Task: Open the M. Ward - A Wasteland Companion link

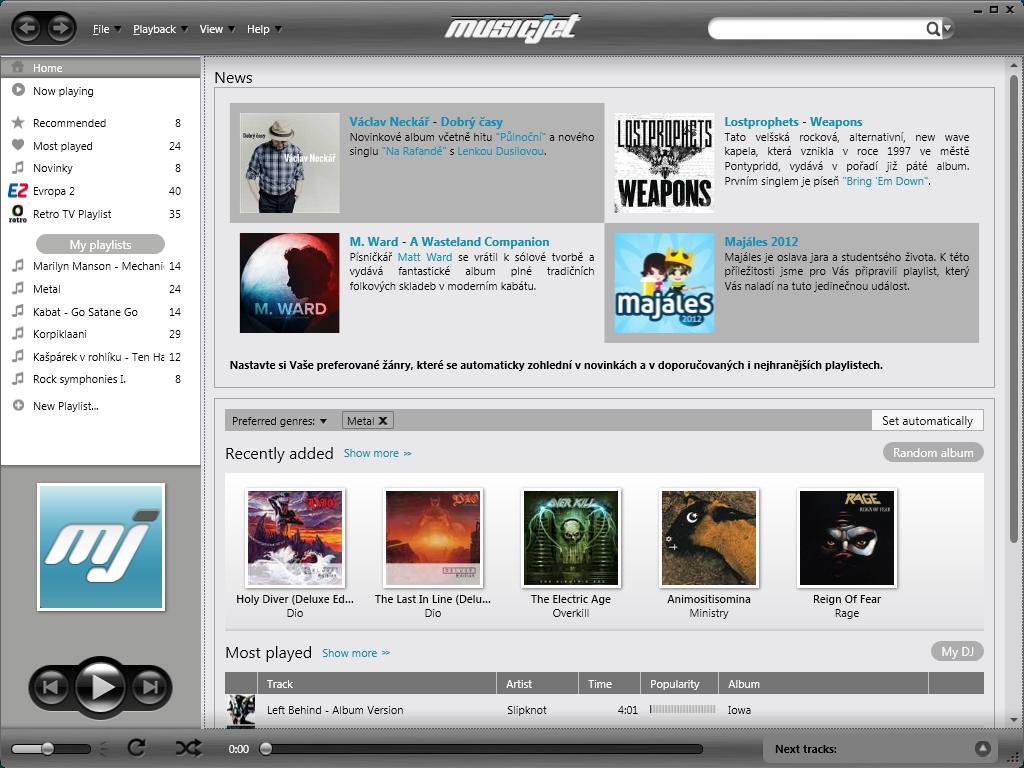Action: pos(449,242)
